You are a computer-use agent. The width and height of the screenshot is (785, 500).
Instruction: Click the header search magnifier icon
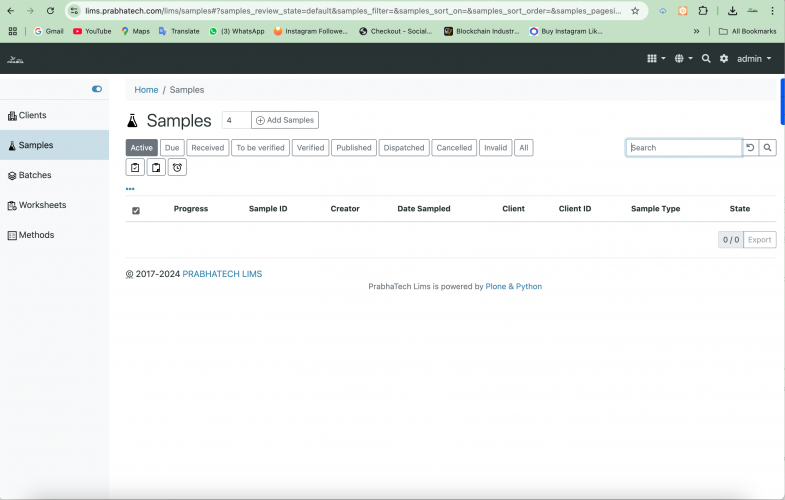coord(706,59)
